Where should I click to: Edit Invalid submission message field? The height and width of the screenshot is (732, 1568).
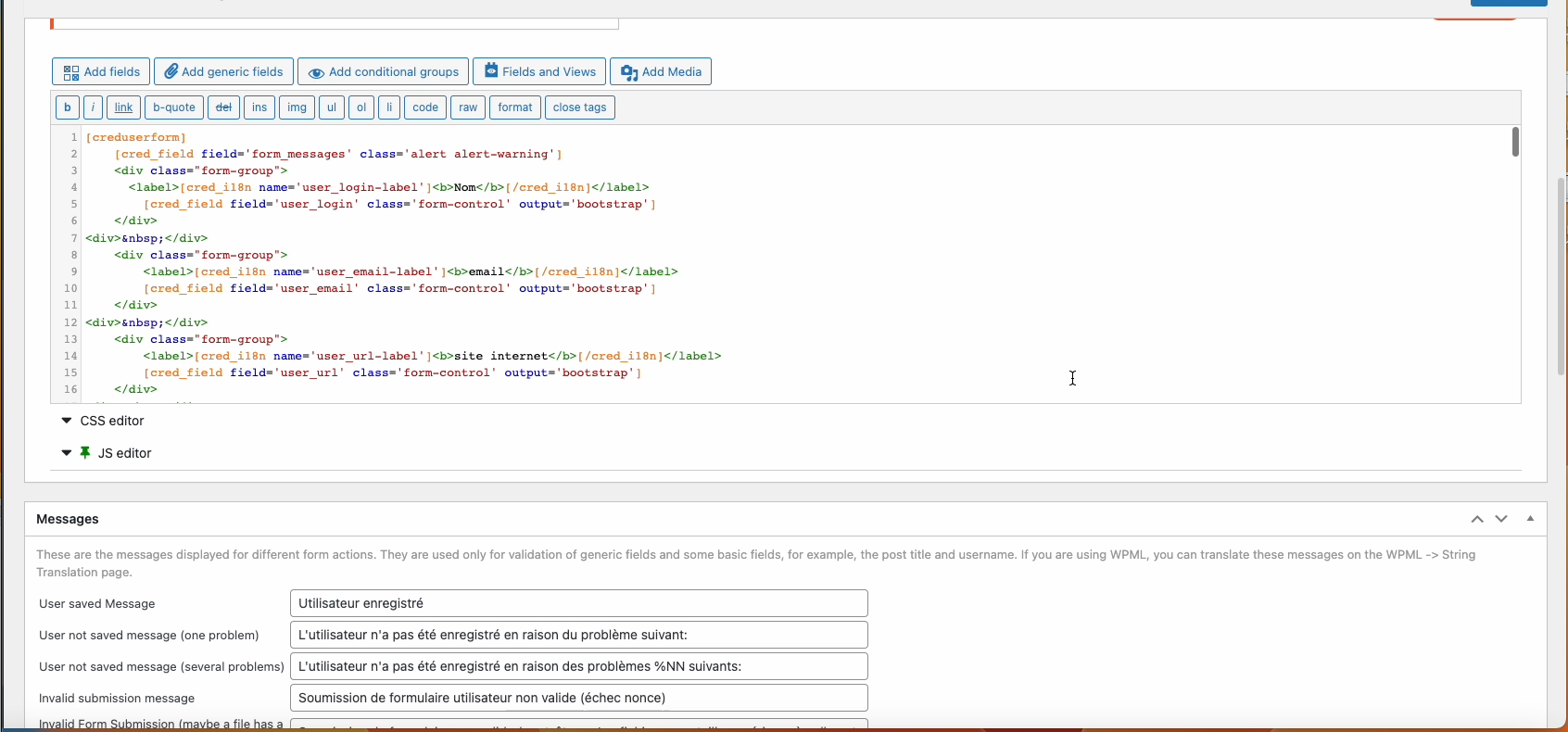click(579, 698)
